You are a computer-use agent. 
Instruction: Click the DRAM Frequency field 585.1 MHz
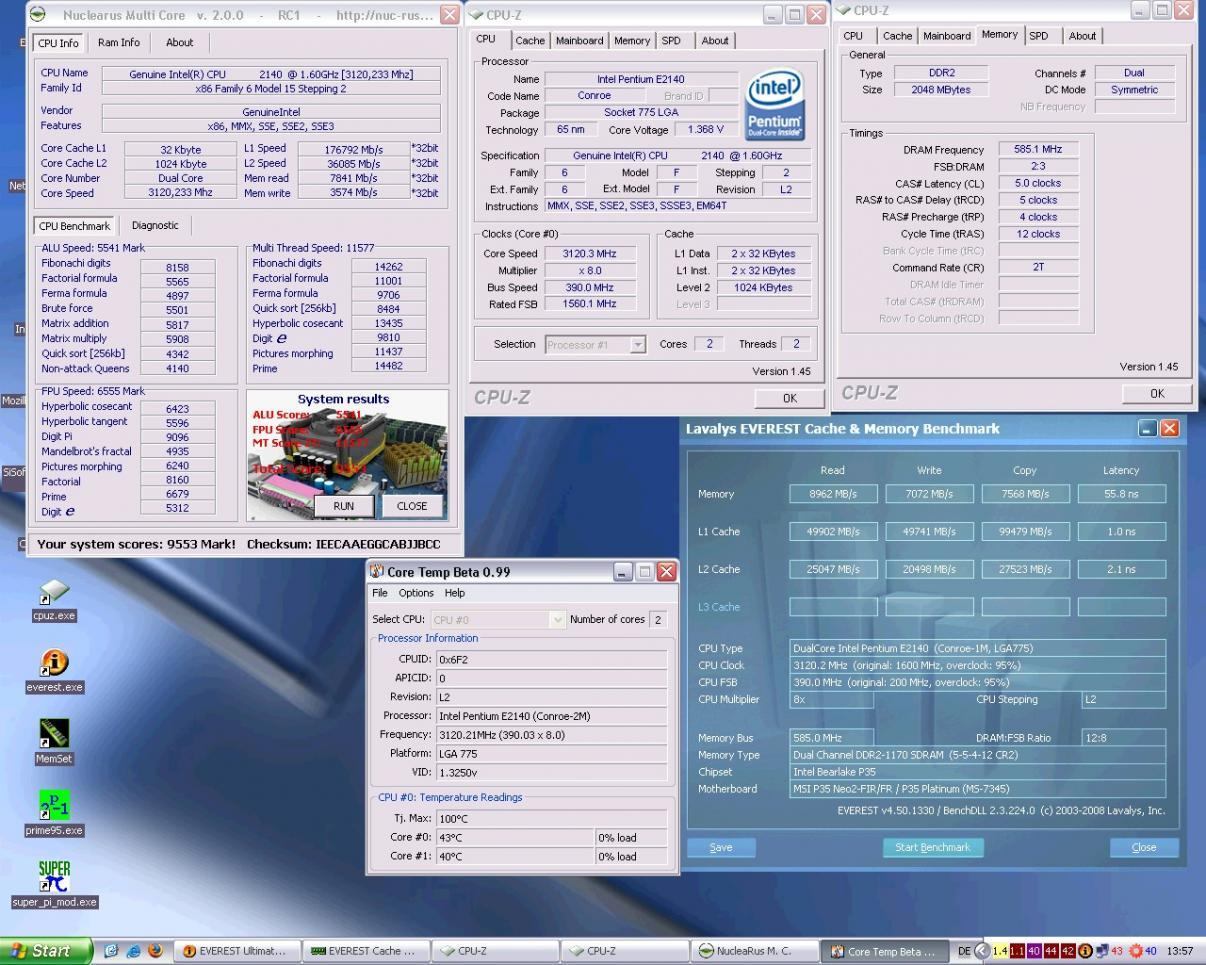pos(1038,150)
